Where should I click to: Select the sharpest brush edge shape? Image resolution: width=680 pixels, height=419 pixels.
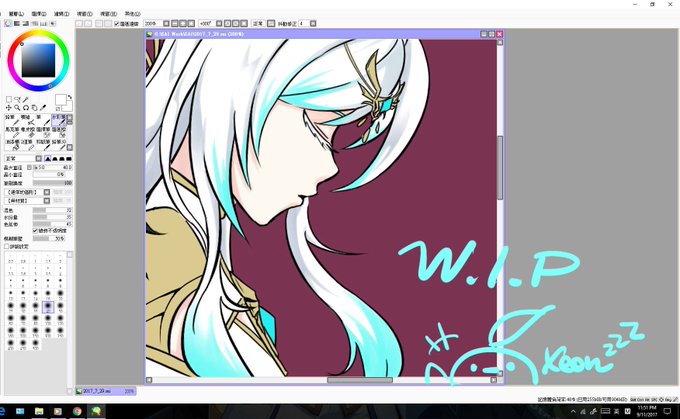click(48, 158)
